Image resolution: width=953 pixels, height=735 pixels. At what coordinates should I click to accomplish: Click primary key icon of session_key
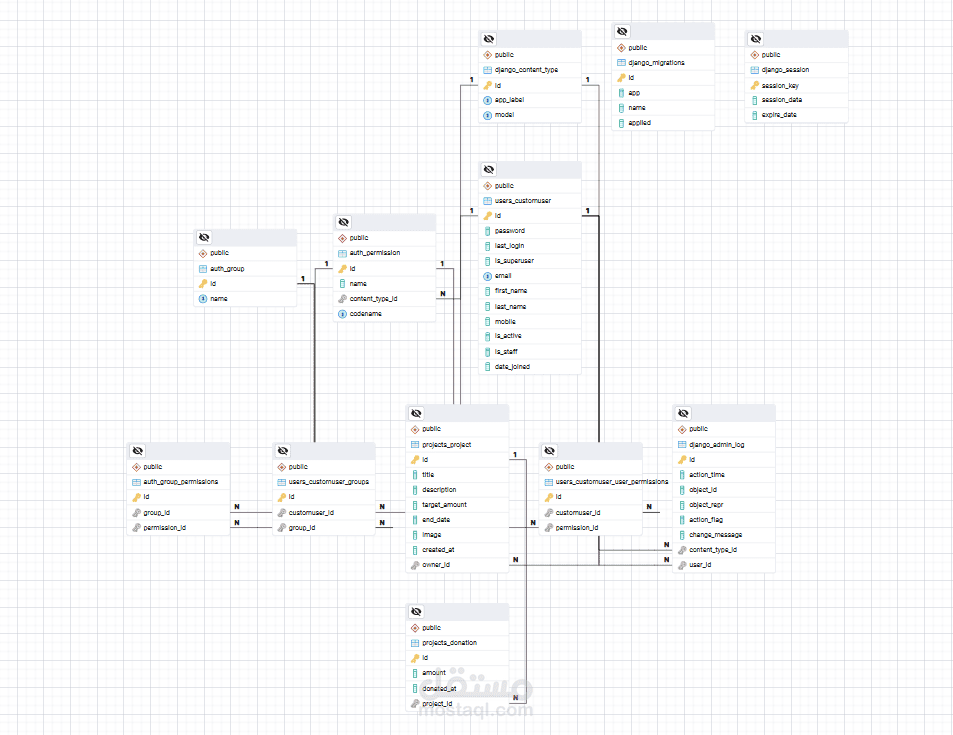[754, 85]
